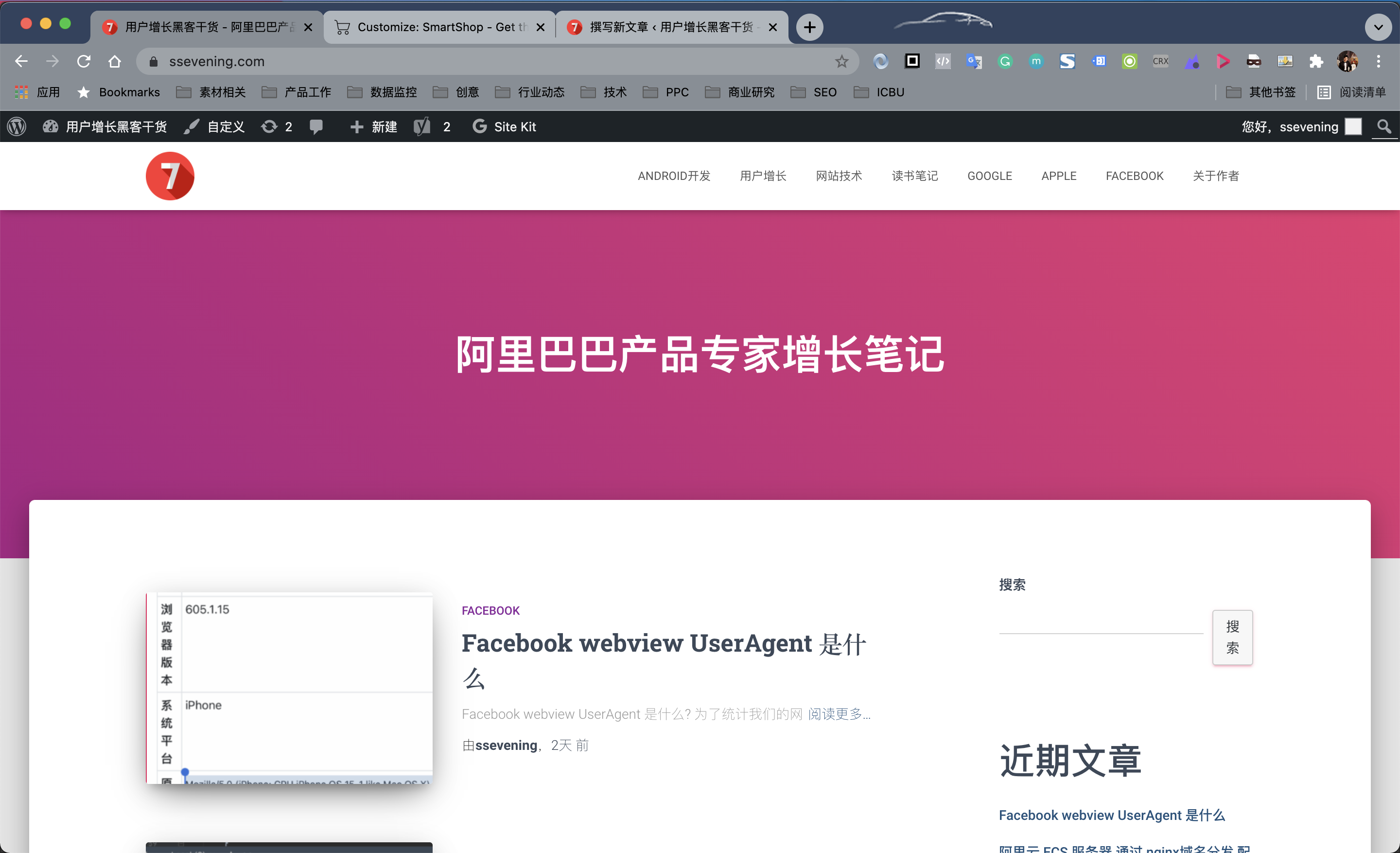
Task: Open the Yoast SEO admin bar icon
Action: click(421, 126)
